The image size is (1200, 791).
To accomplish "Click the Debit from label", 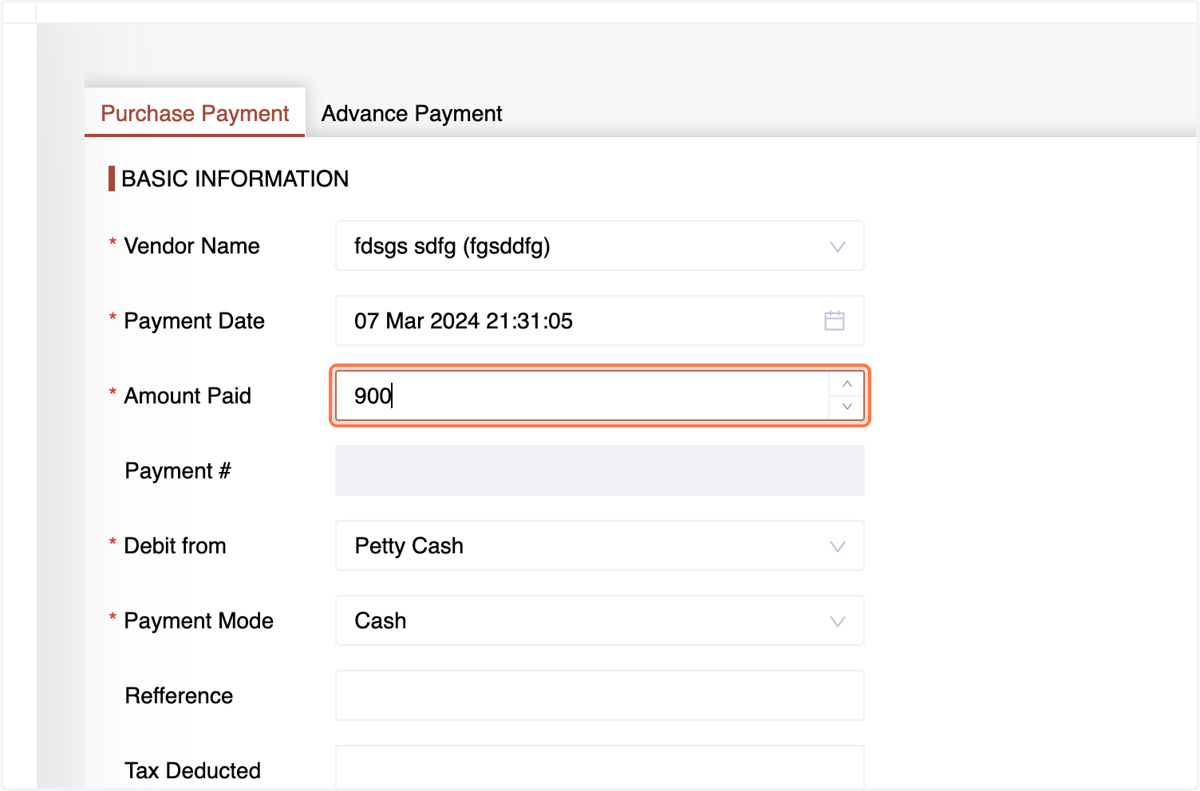I will [x=175, y=546].
